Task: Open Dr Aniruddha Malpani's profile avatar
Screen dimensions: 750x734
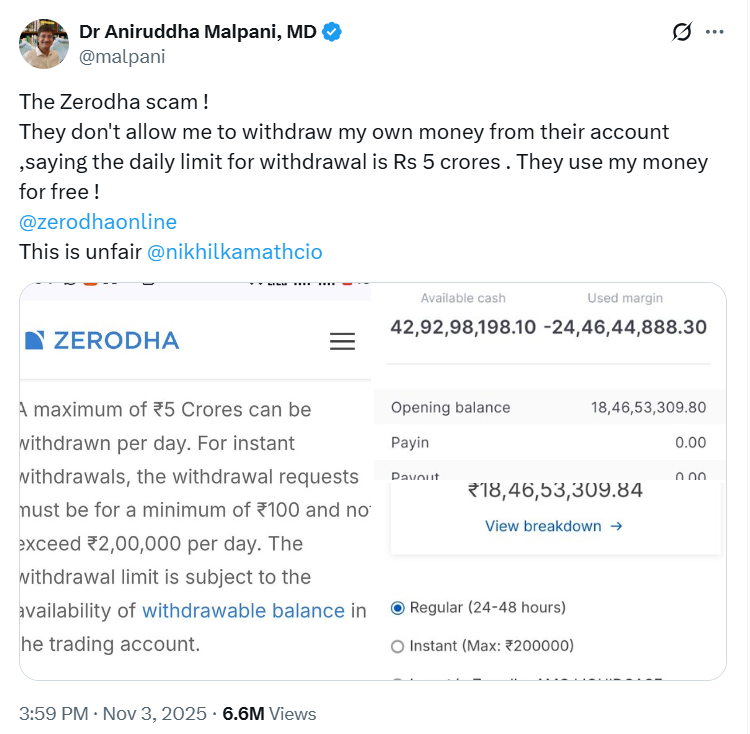Action: click(x=44, y=44)
